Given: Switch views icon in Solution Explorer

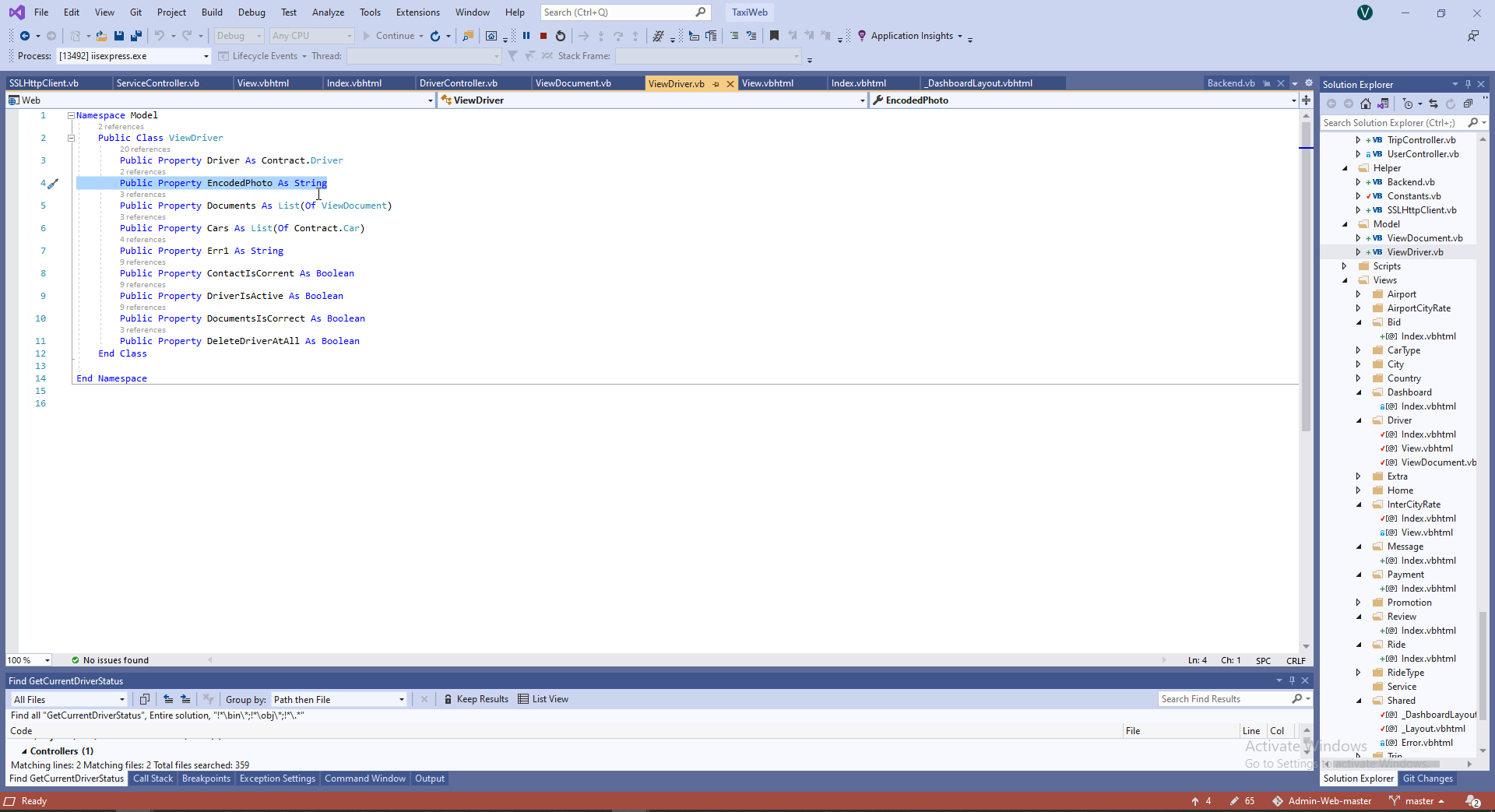Looking at the screenshot, I should tap(1383, 104).
